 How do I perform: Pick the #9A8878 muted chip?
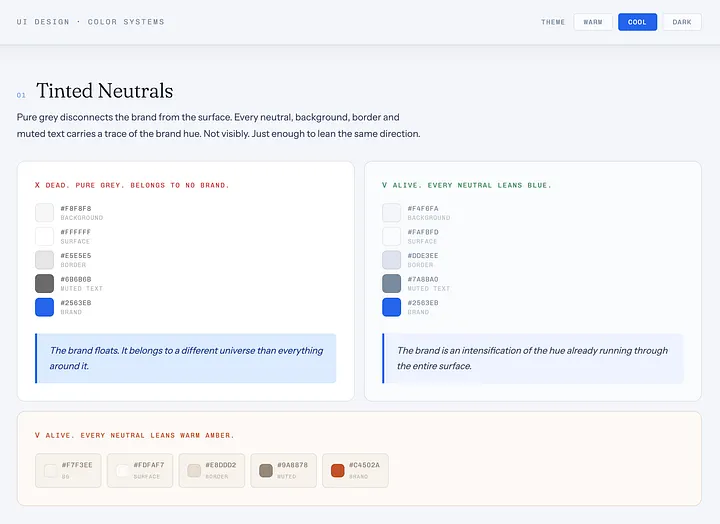click(x=283, y=471)
